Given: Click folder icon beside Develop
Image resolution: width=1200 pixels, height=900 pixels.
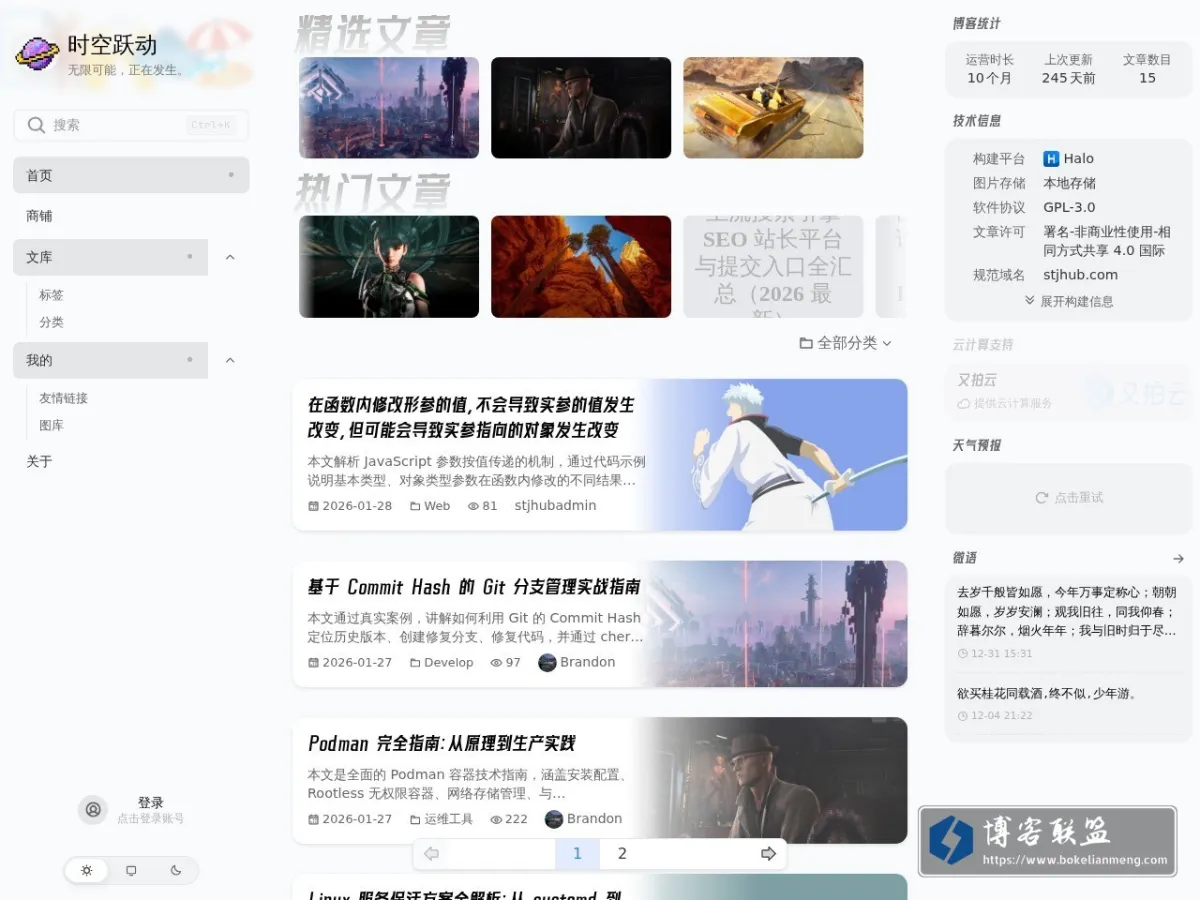Looking at the screenshot, I should coord(415,663).
